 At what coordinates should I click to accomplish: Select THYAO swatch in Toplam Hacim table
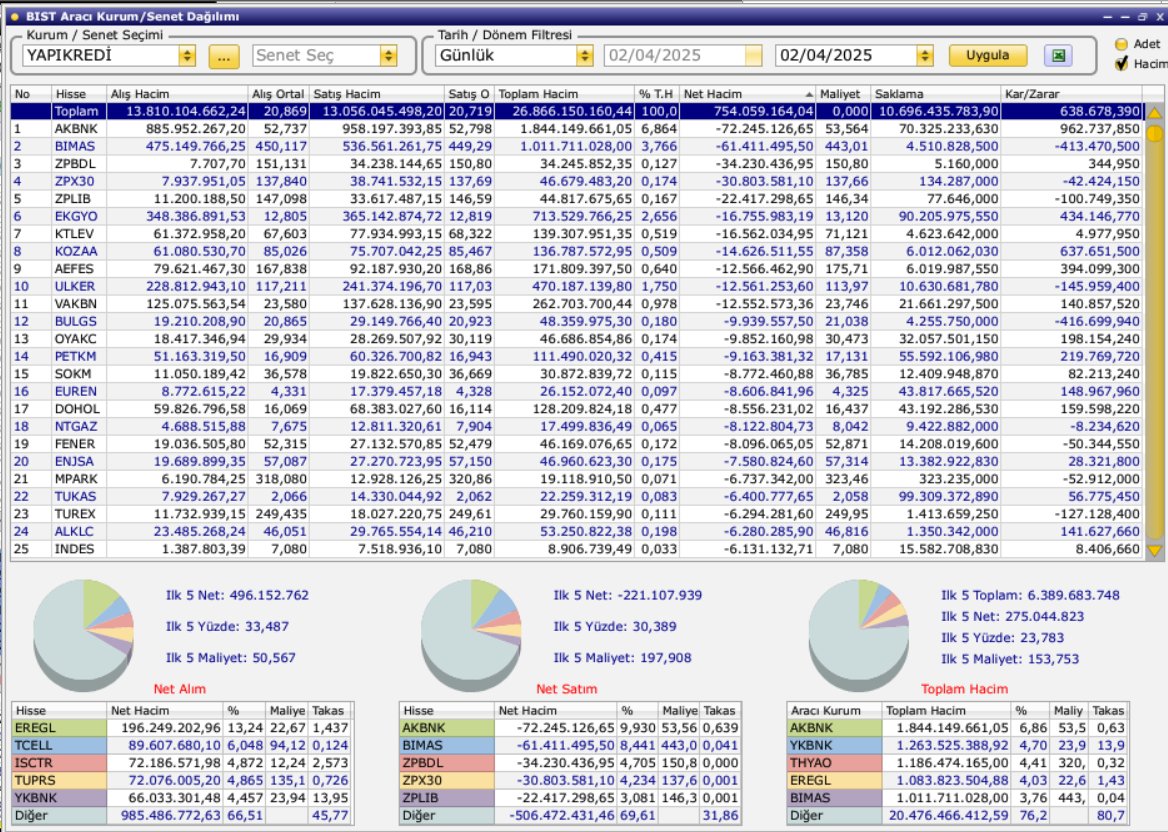coord(834,763)
